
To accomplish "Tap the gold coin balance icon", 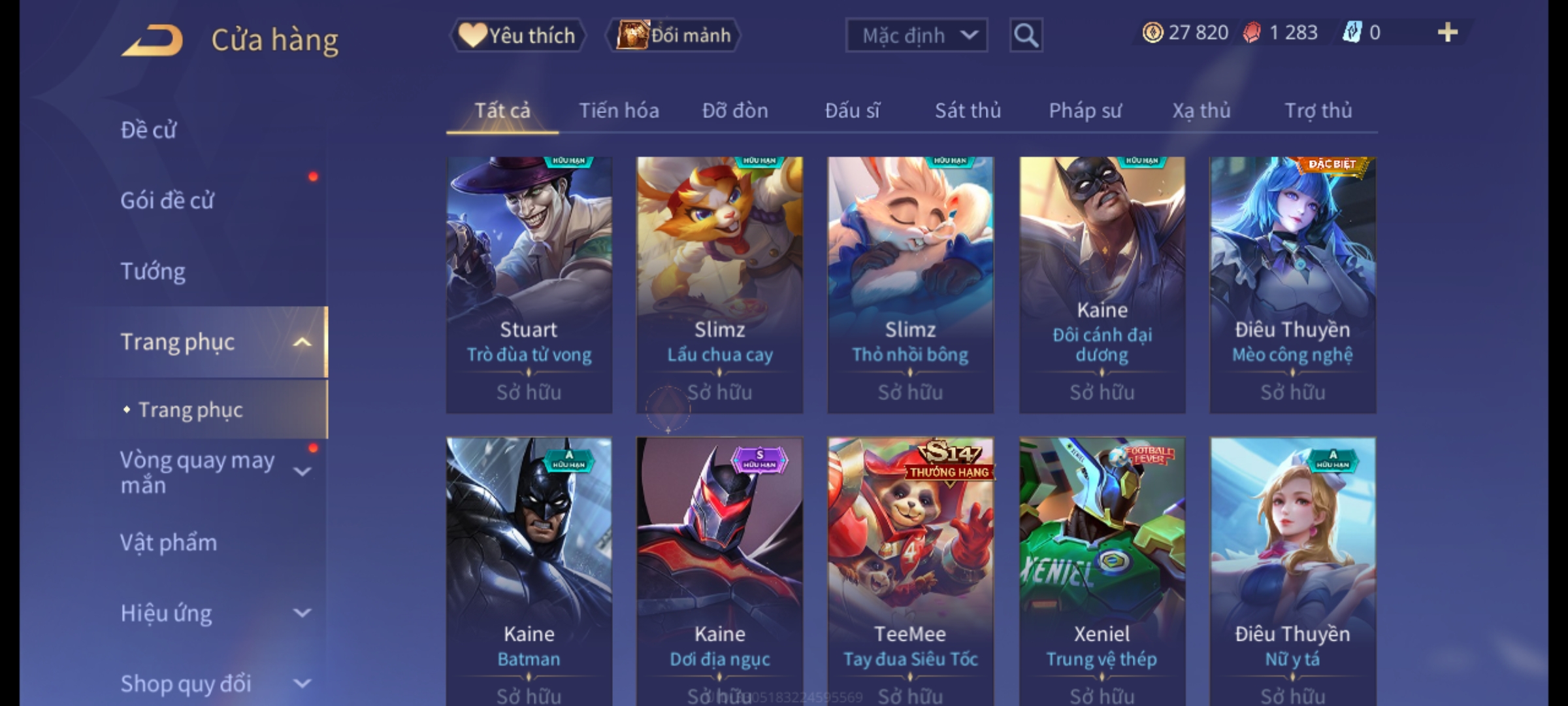I will (1152, 33).
